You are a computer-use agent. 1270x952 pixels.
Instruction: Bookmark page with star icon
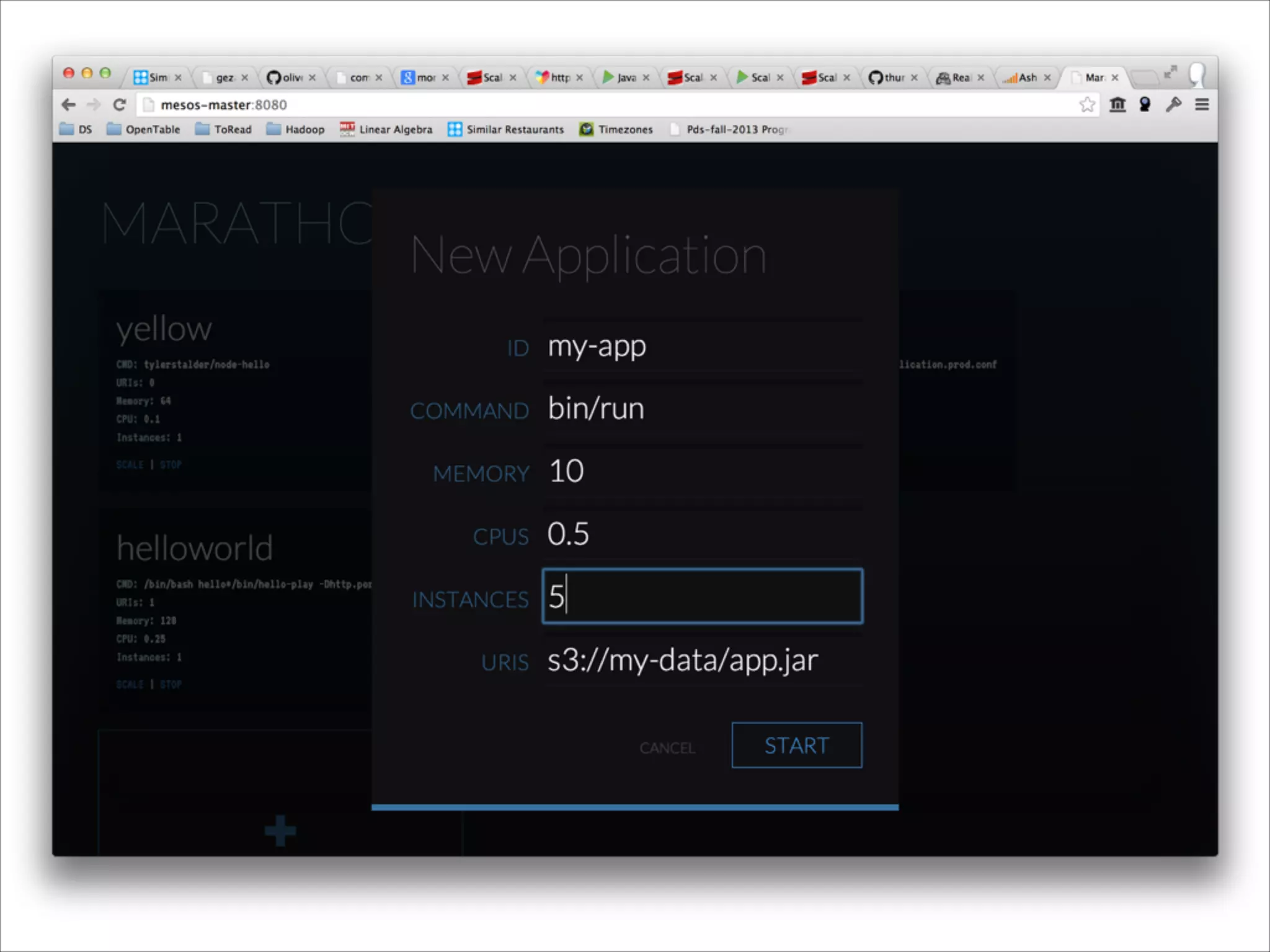point(1086,105)
